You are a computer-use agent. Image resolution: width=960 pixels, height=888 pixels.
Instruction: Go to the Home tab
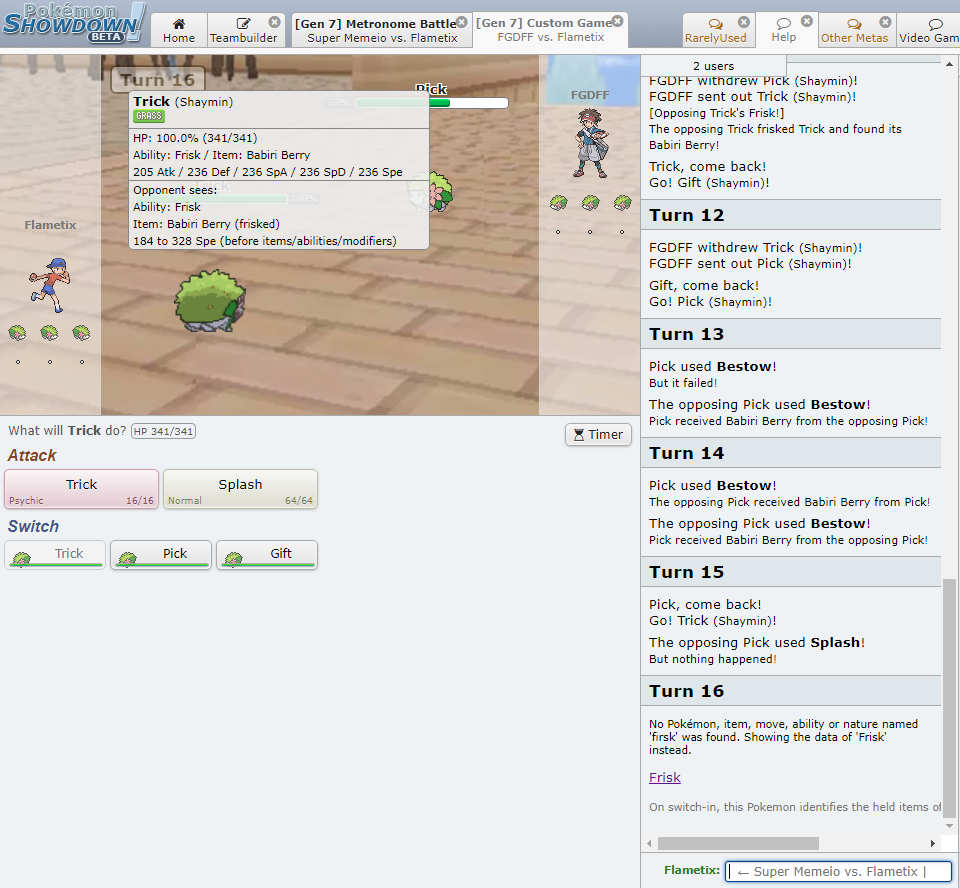179,30
